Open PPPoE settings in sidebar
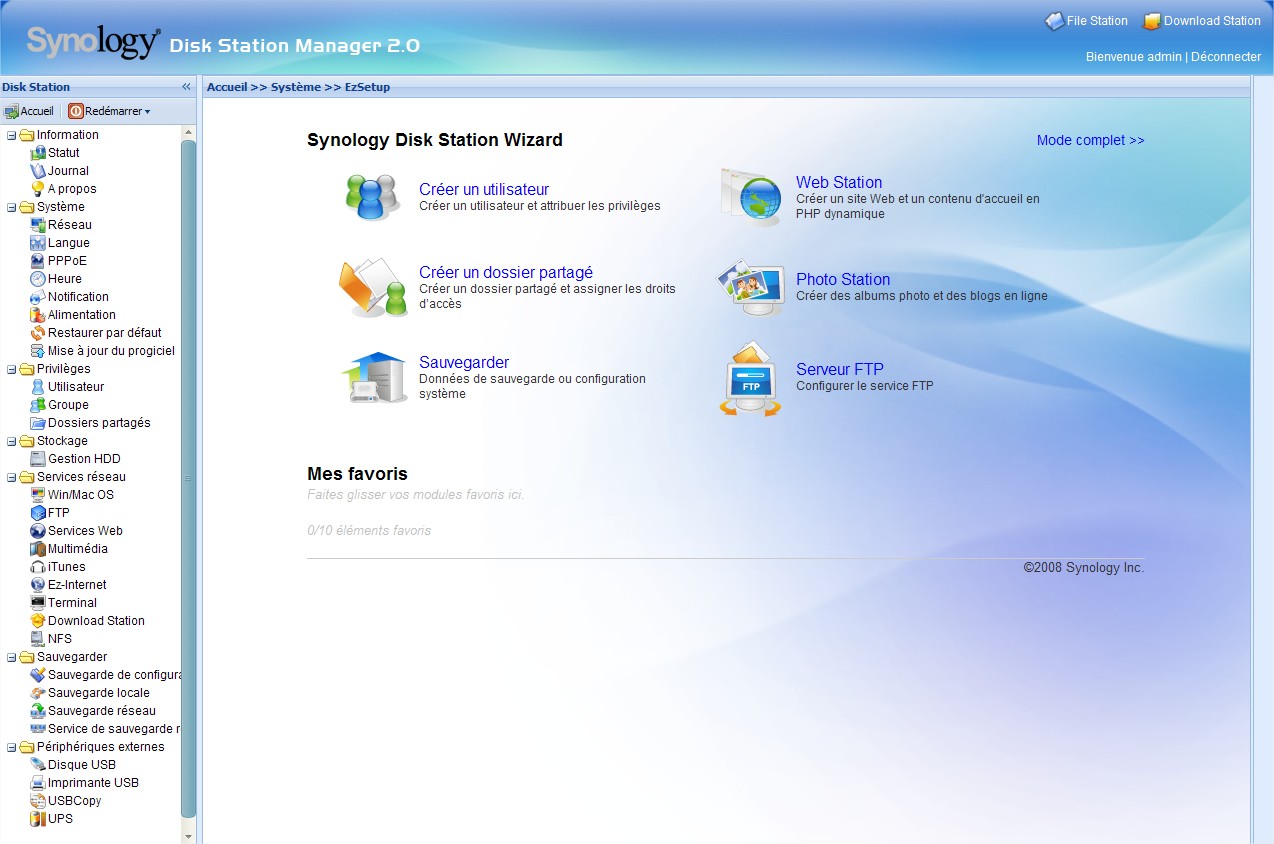The width and height of the screenshot is (1274, 844). coord(67,261)
